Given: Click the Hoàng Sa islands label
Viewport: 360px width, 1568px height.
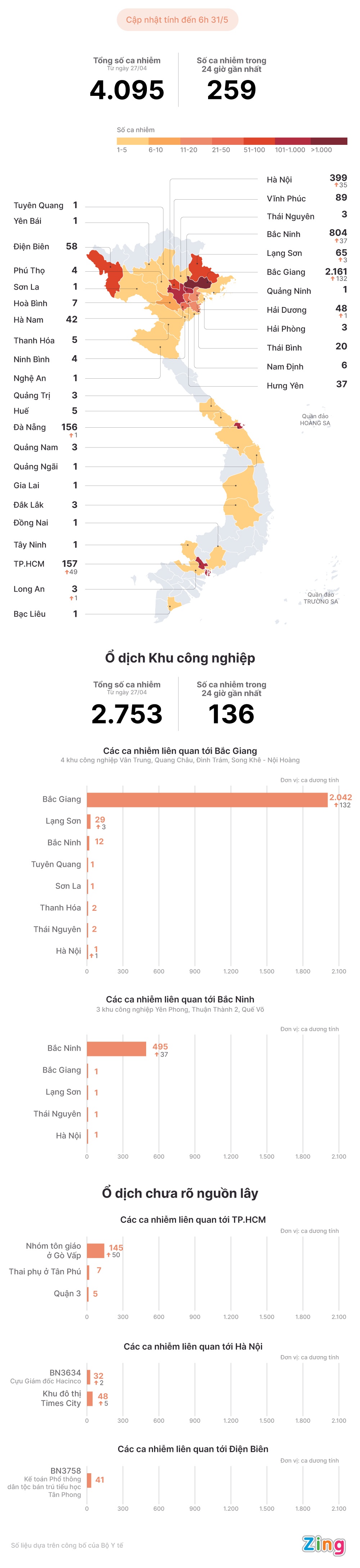Looking at the screenshot, I should (x=315, y=420).
